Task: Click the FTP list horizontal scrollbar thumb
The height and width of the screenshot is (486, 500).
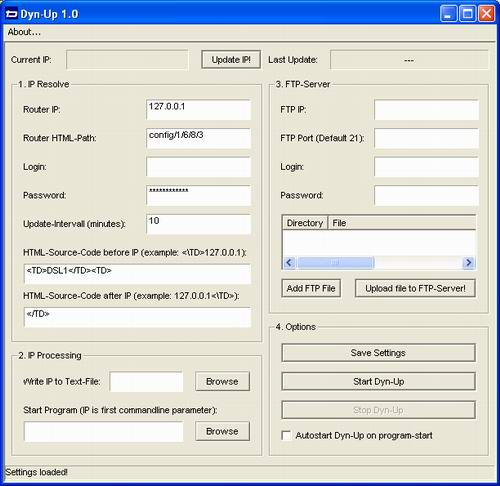Action: [335, 263]
